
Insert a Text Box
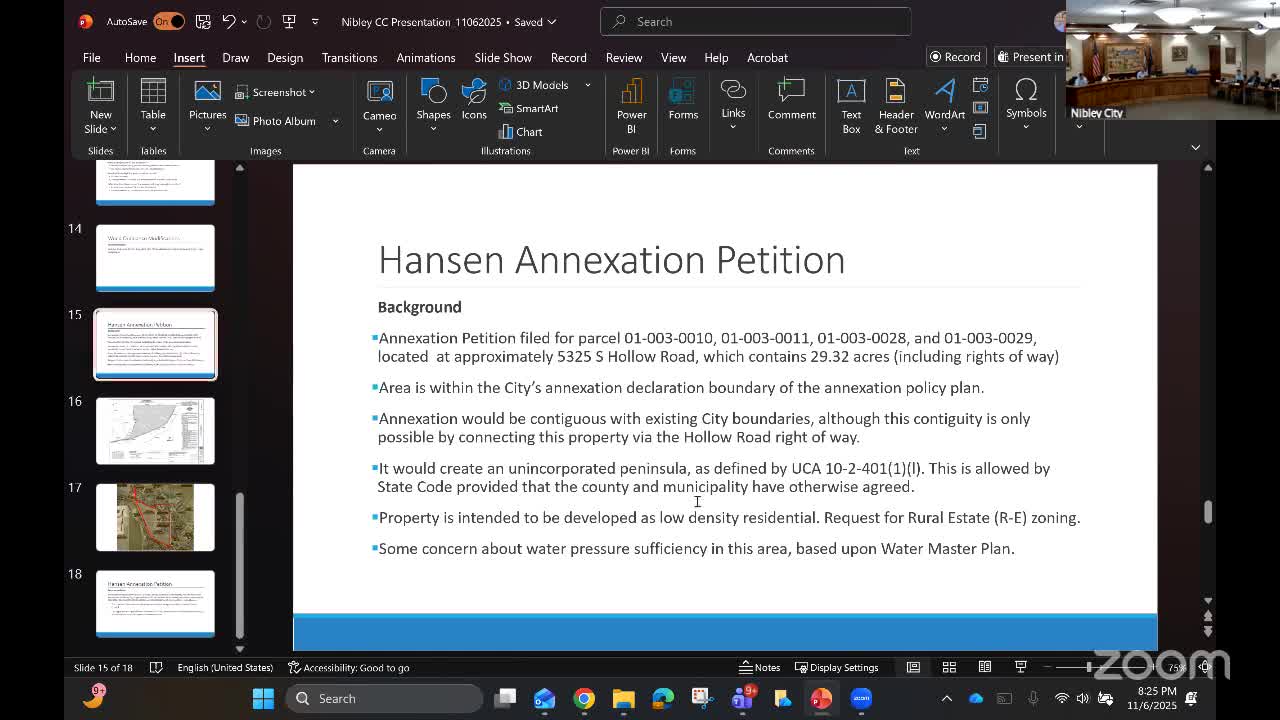(851, 107)
